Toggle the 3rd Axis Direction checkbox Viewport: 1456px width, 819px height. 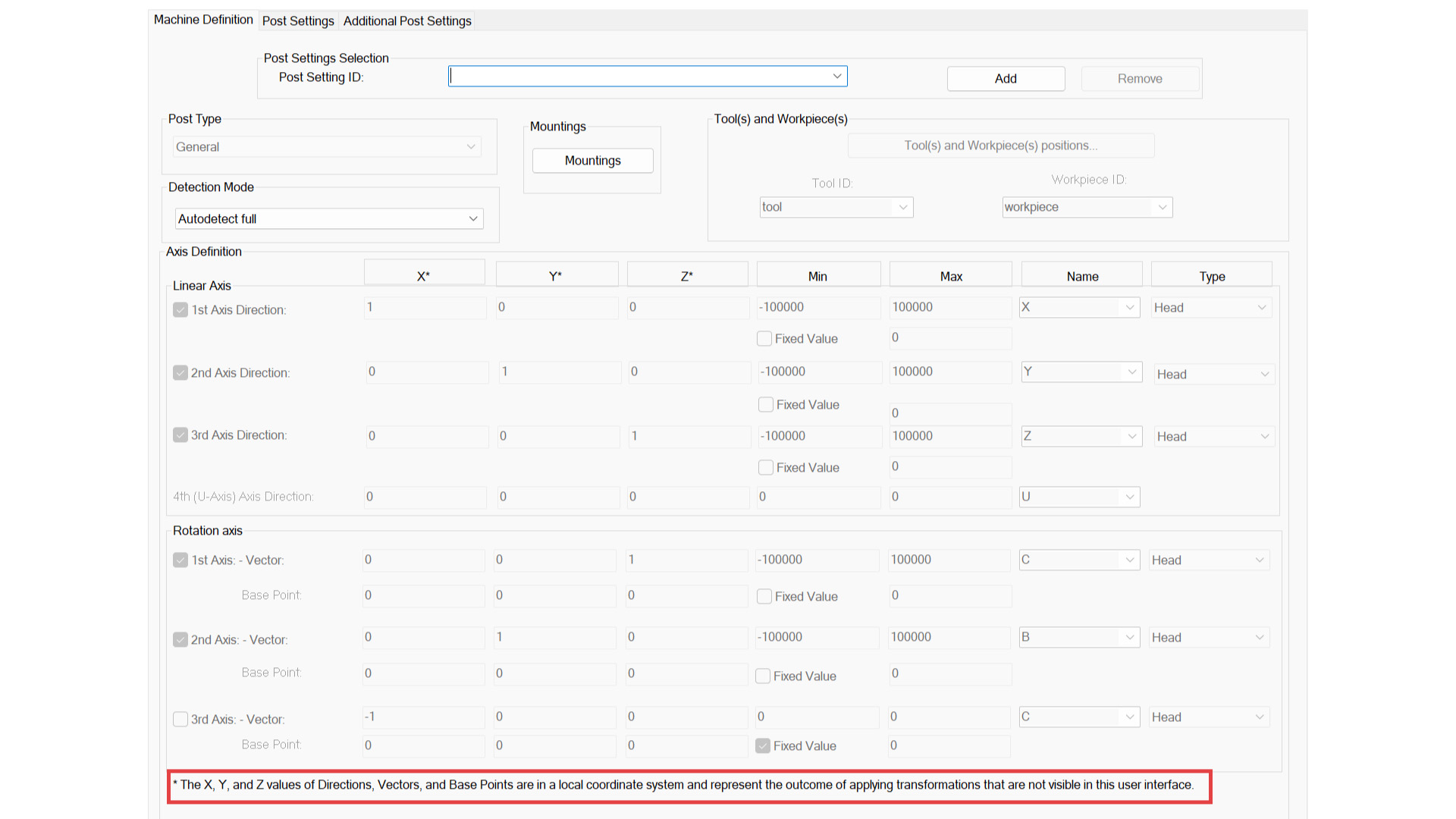point(180,435)
